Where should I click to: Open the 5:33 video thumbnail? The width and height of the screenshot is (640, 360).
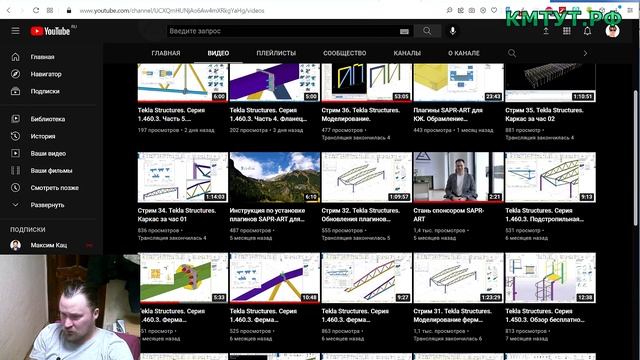pyautogui.click(x=184, y=278)
